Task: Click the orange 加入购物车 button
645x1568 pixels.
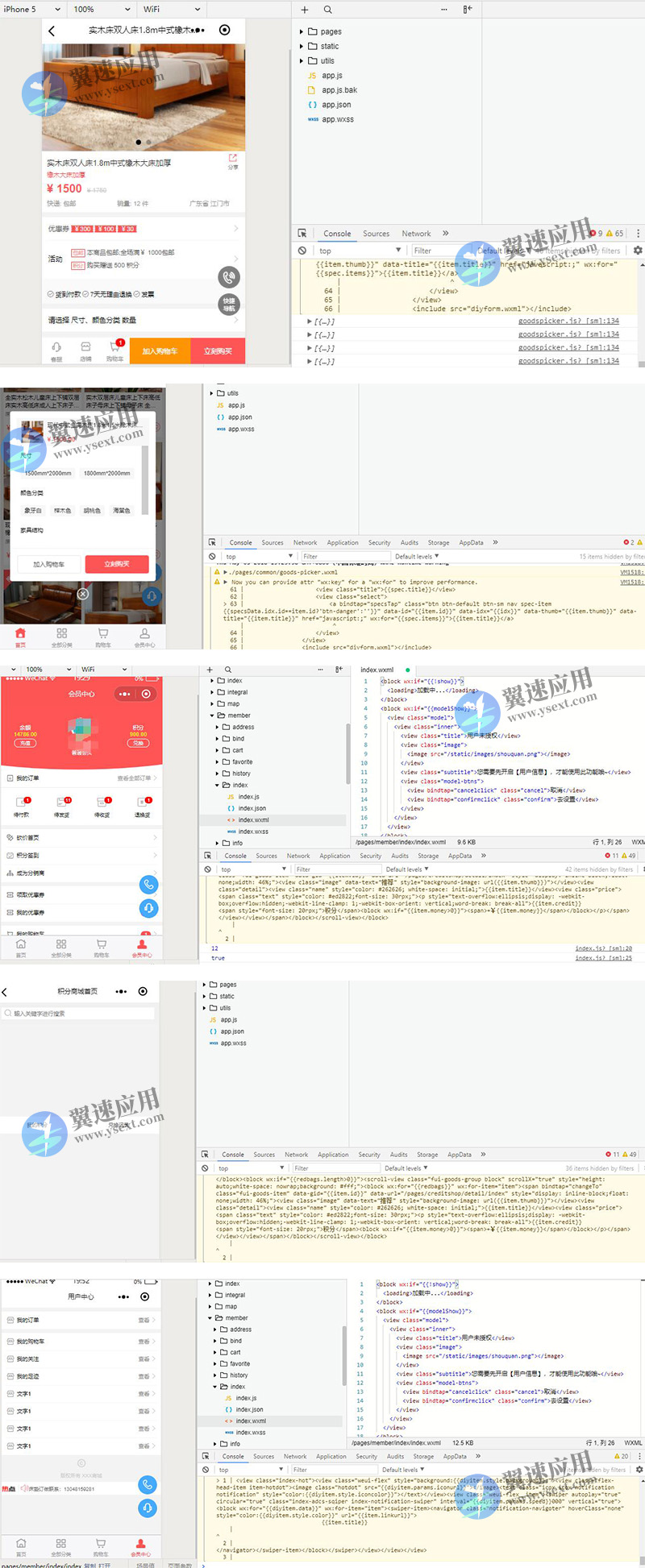Action: (160, 351)
